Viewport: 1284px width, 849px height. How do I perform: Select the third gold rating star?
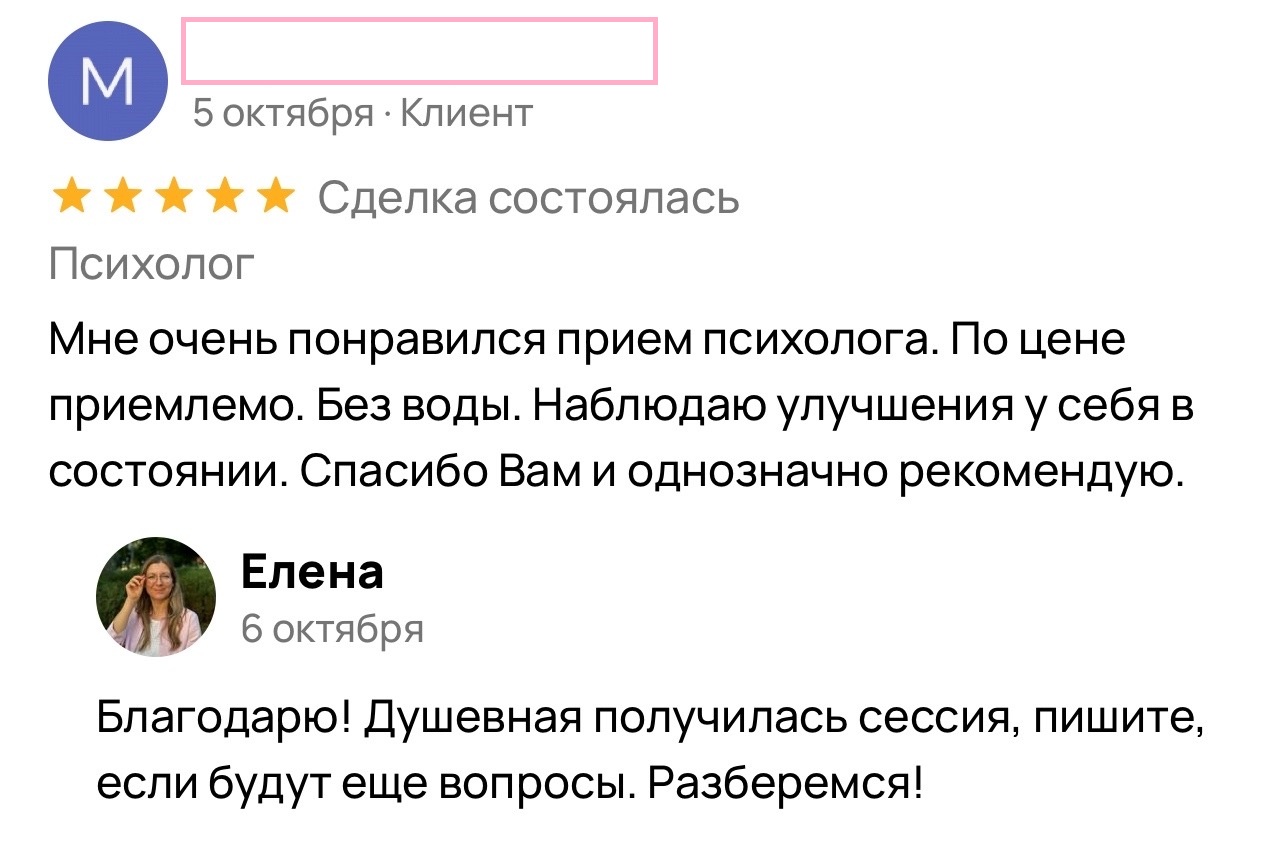pos(173,198)
